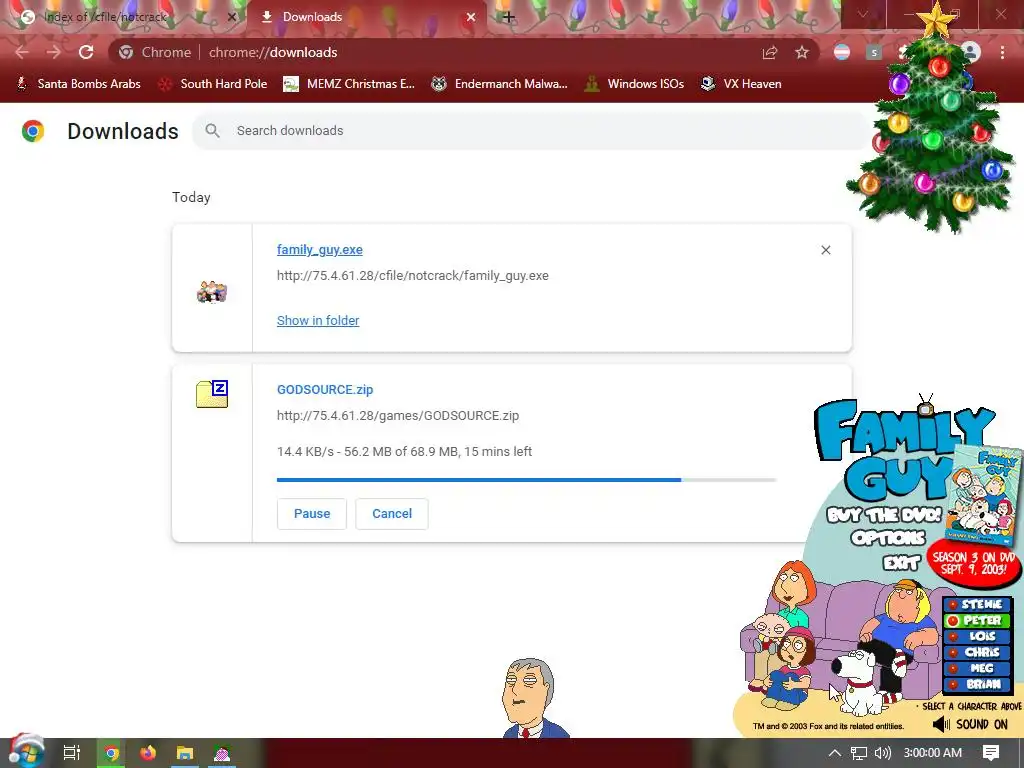
Task: Click the Chrome taskbar icon
Action: click(111, 753)
